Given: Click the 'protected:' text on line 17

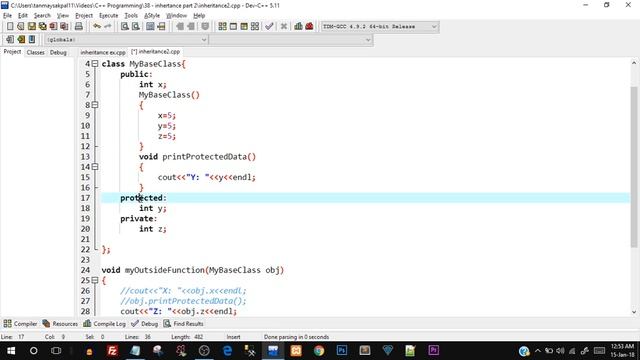Looking at the screenshot, I should pos(143,198).
